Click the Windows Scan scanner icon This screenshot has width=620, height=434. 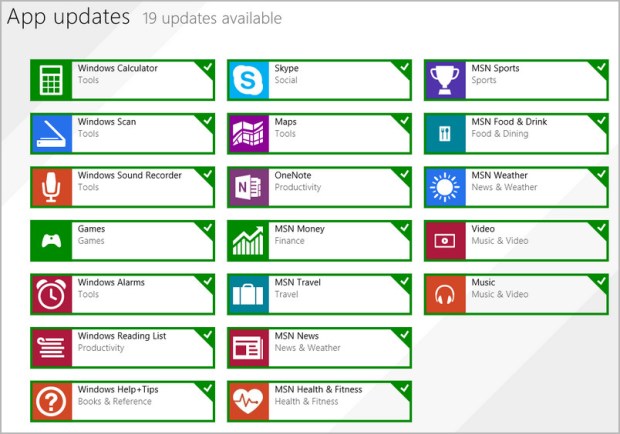click(50, 134)
